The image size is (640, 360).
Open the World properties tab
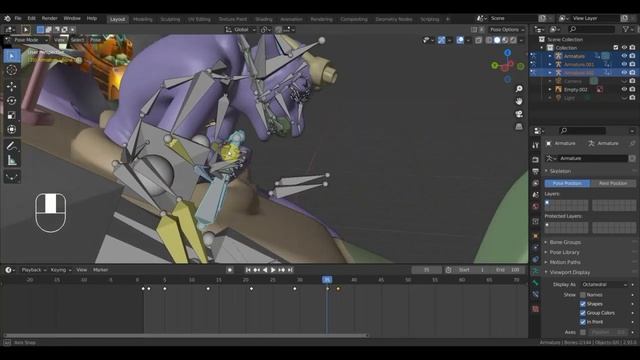pos(536,206)
